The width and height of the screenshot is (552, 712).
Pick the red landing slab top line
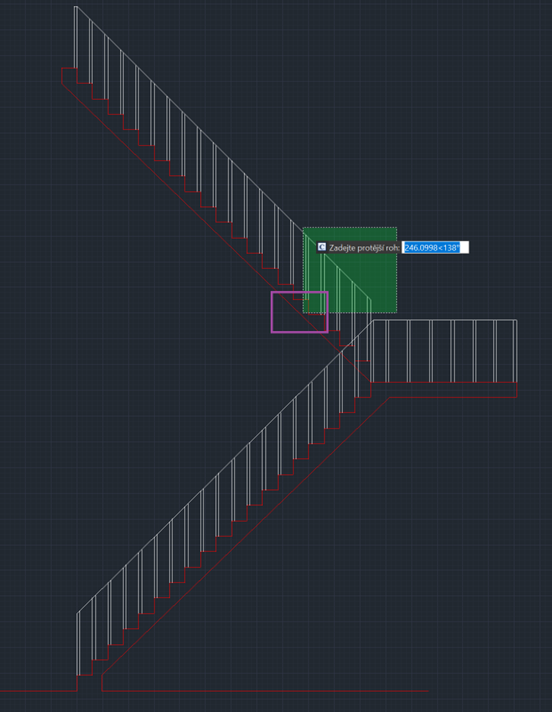(x=444, y=382)
